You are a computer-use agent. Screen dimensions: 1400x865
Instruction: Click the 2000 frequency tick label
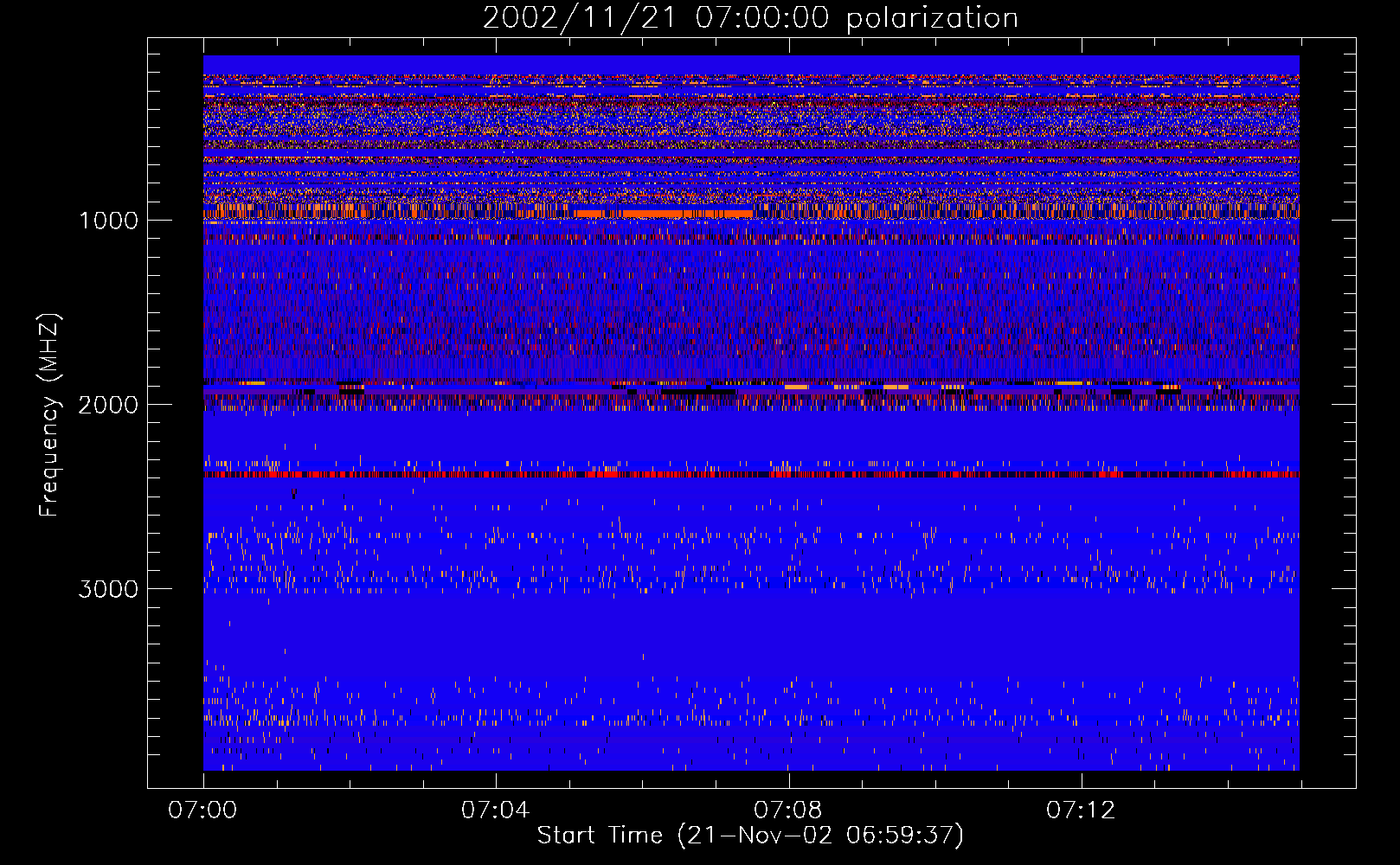[x=108, y=405]
